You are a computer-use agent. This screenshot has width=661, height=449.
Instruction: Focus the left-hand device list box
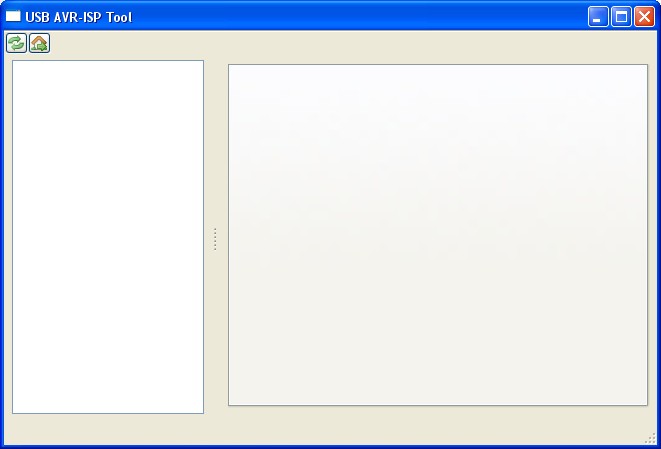pyautogui.click(x=108, y=237)
